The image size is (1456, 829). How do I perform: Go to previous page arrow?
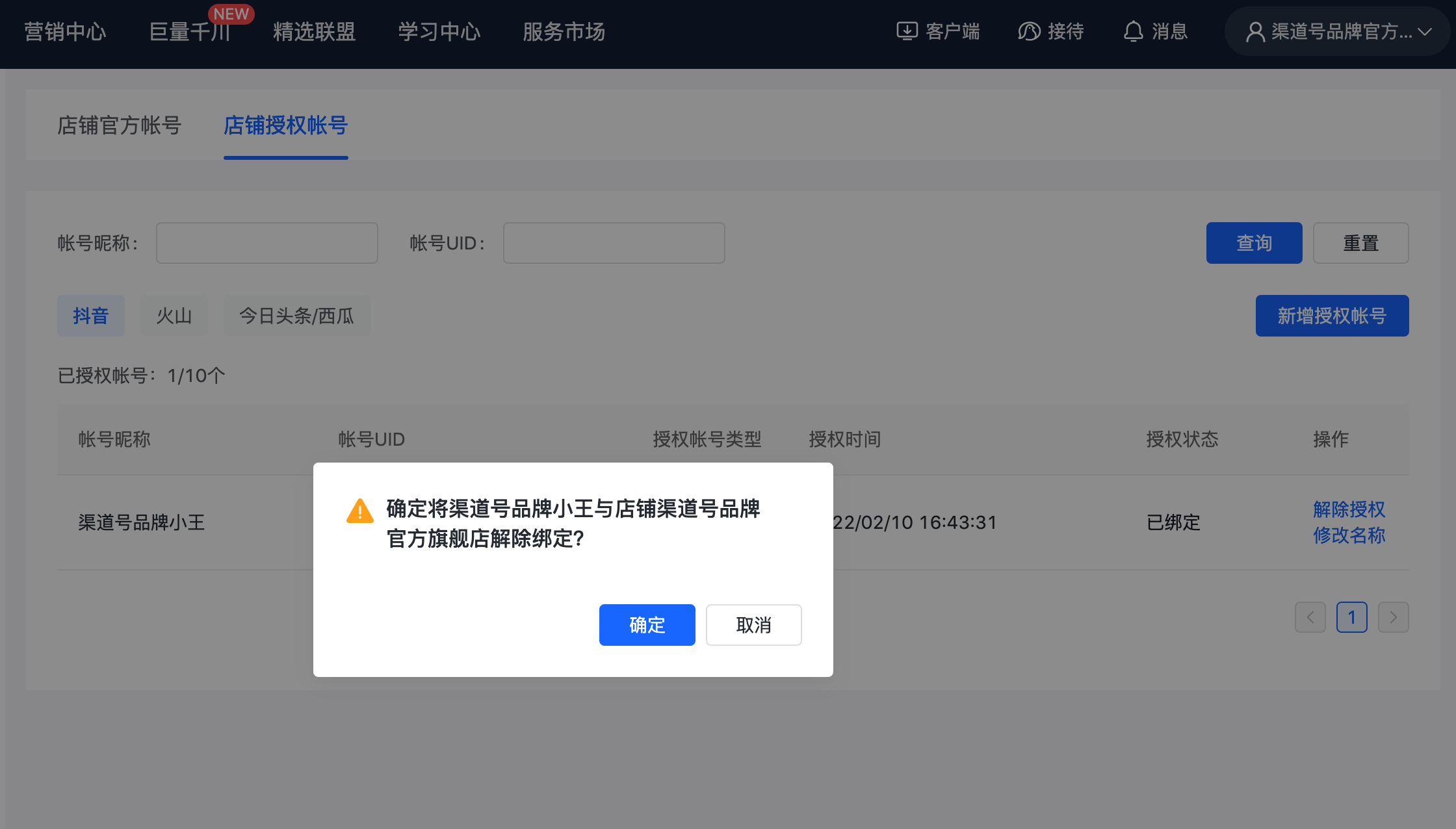click(x=1310, y=617)
